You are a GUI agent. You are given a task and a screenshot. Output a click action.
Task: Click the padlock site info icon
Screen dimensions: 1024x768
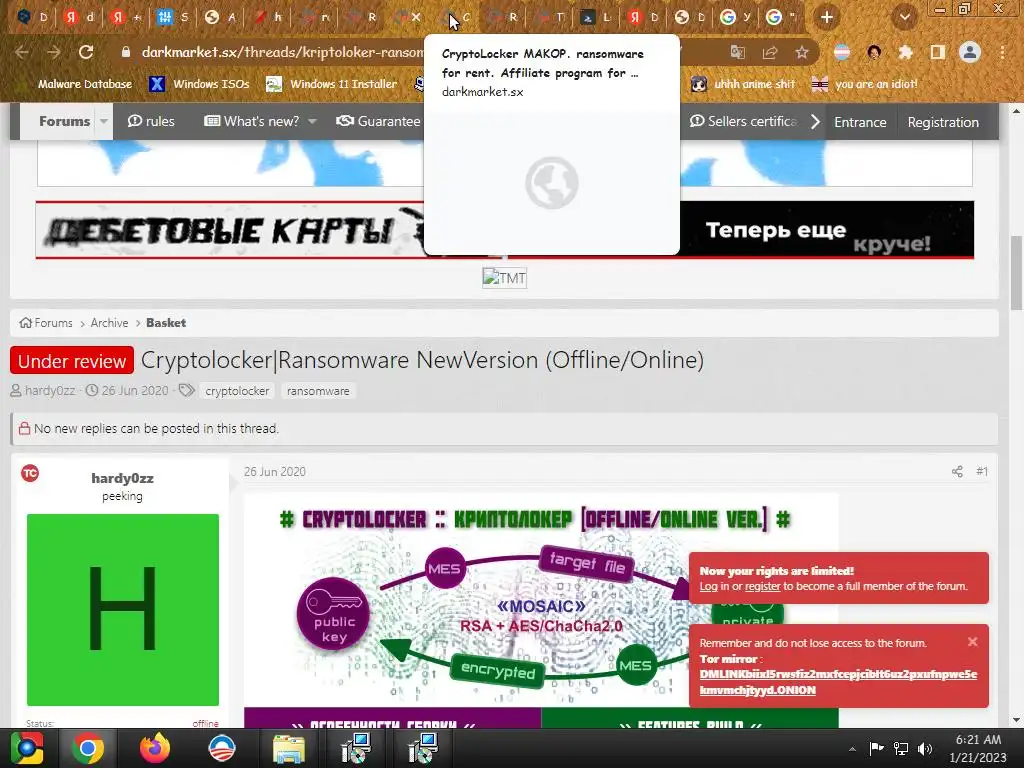point(126,52)
